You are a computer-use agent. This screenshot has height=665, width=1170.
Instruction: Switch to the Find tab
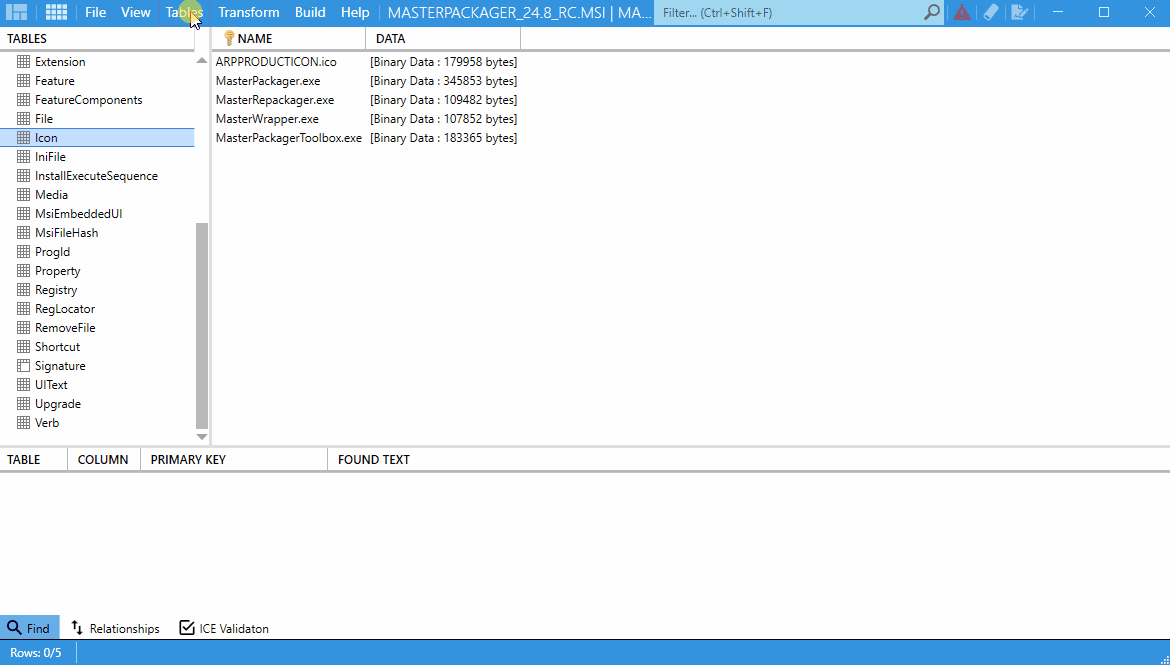click(x=29, y=628)
